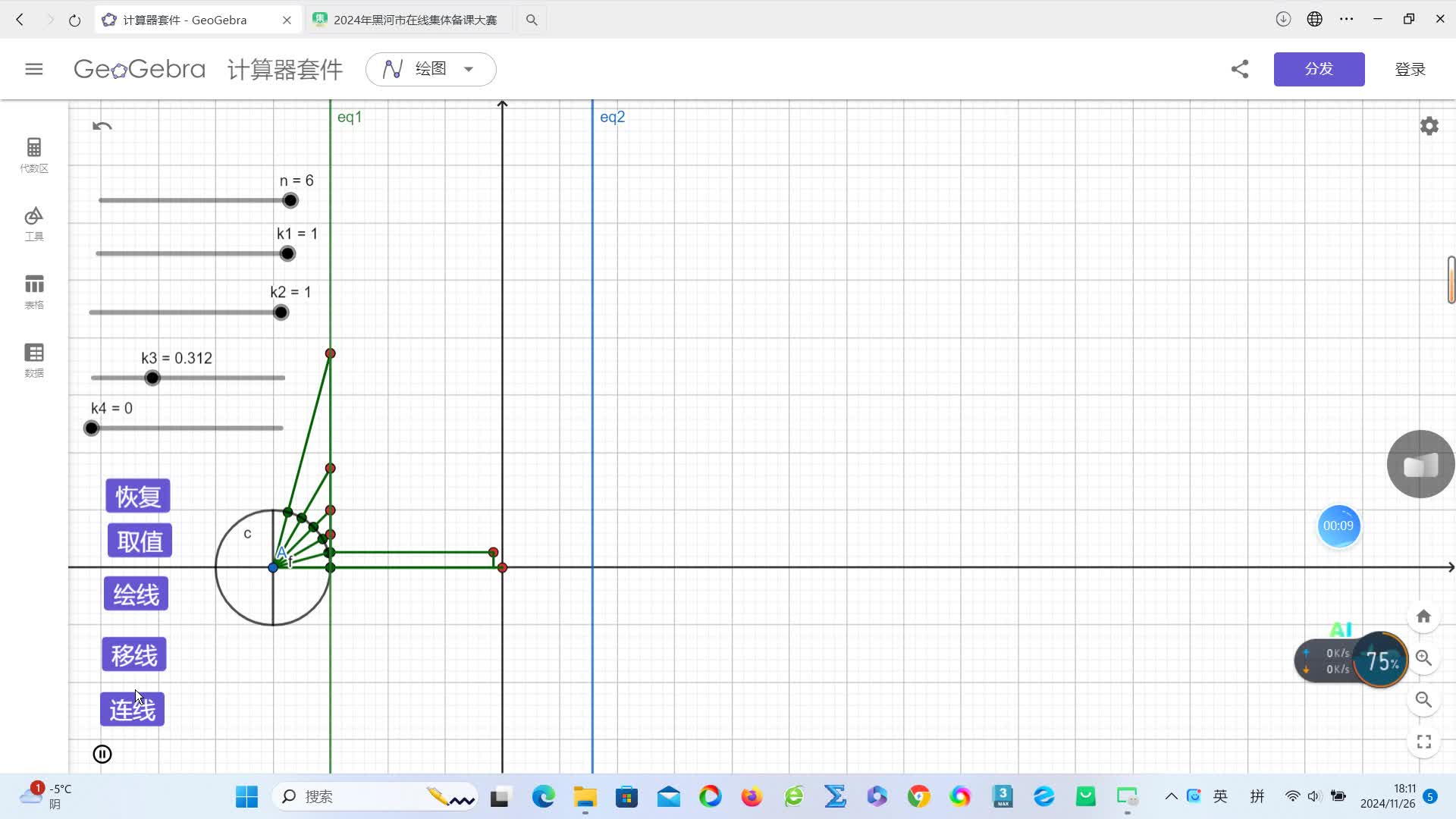Zoom out the graphics view
Screen dimensions: 1456x819
pos(1423,699)
